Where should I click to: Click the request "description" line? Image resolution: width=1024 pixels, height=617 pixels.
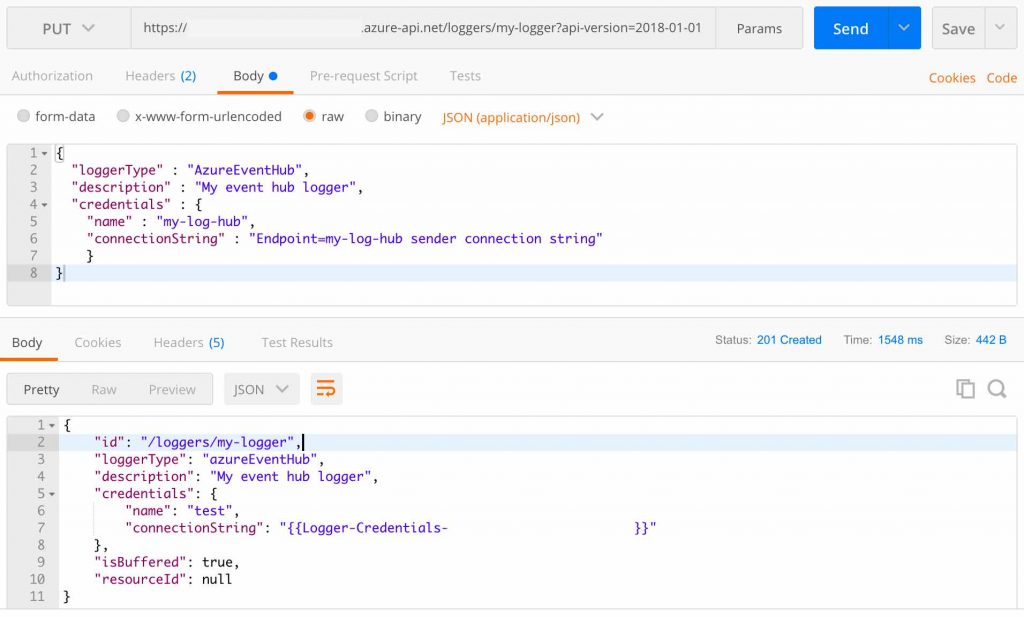pos(217,187)
